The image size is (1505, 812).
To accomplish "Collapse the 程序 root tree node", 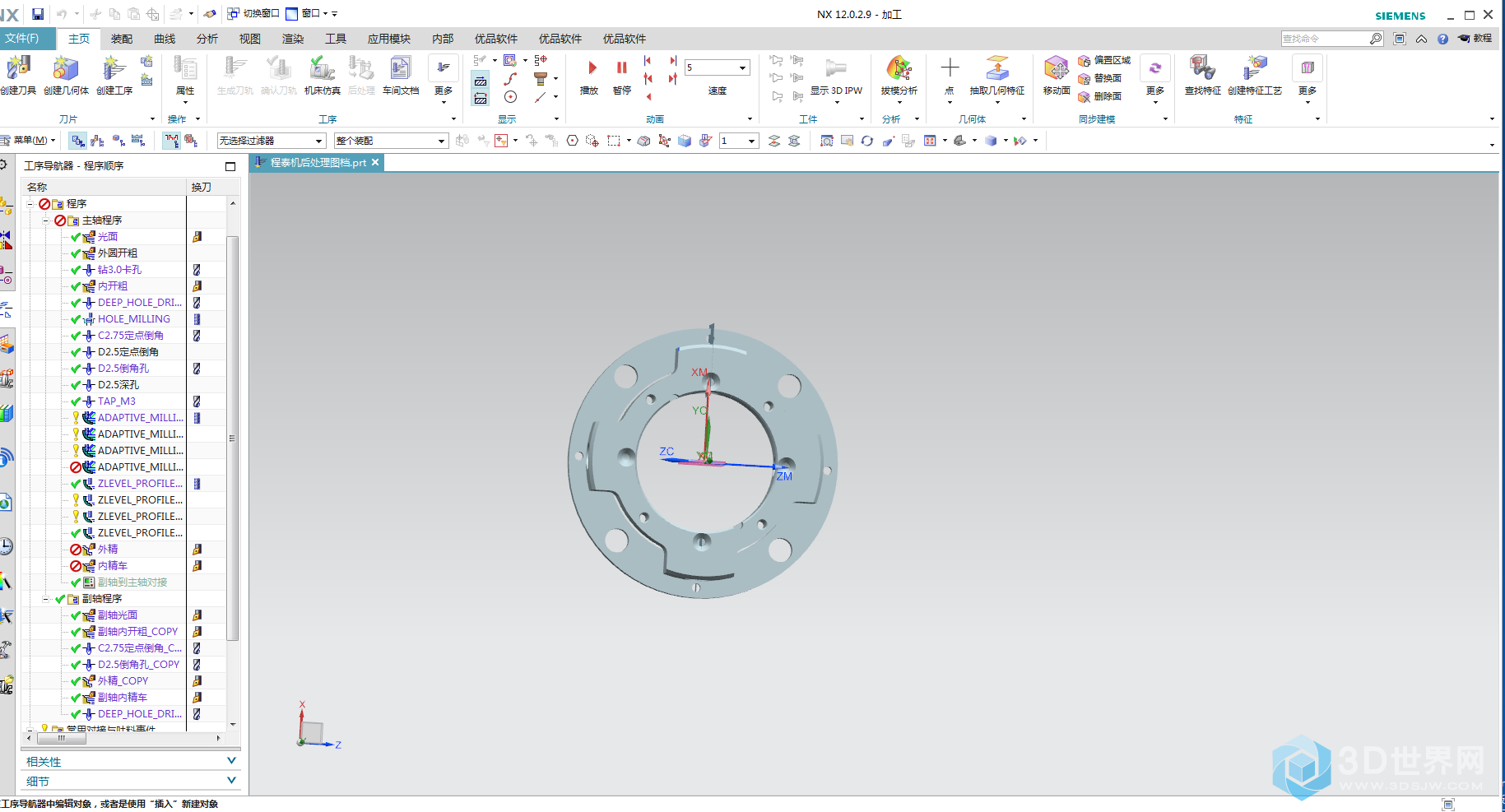I will point(30,203).
